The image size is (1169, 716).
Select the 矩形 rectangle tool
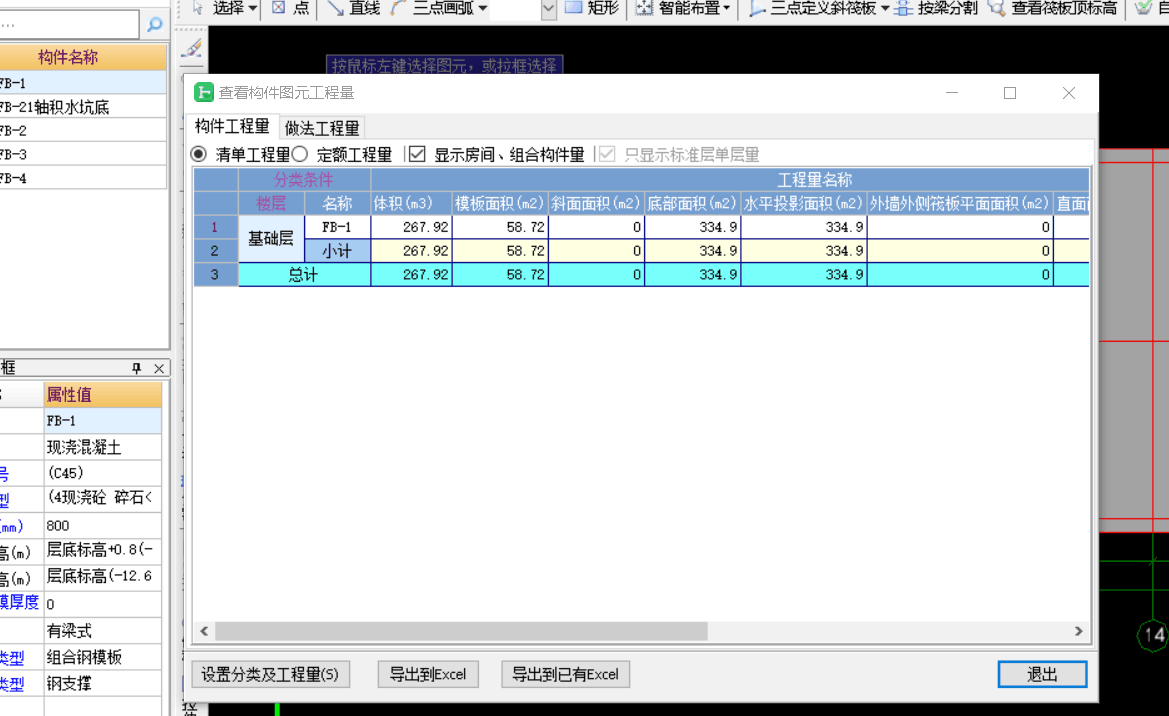[593, 8]
